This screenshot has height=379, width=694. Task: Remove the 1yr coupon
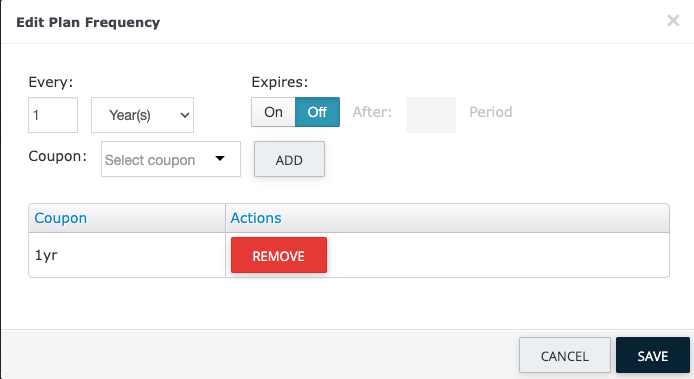pos(279,255)
